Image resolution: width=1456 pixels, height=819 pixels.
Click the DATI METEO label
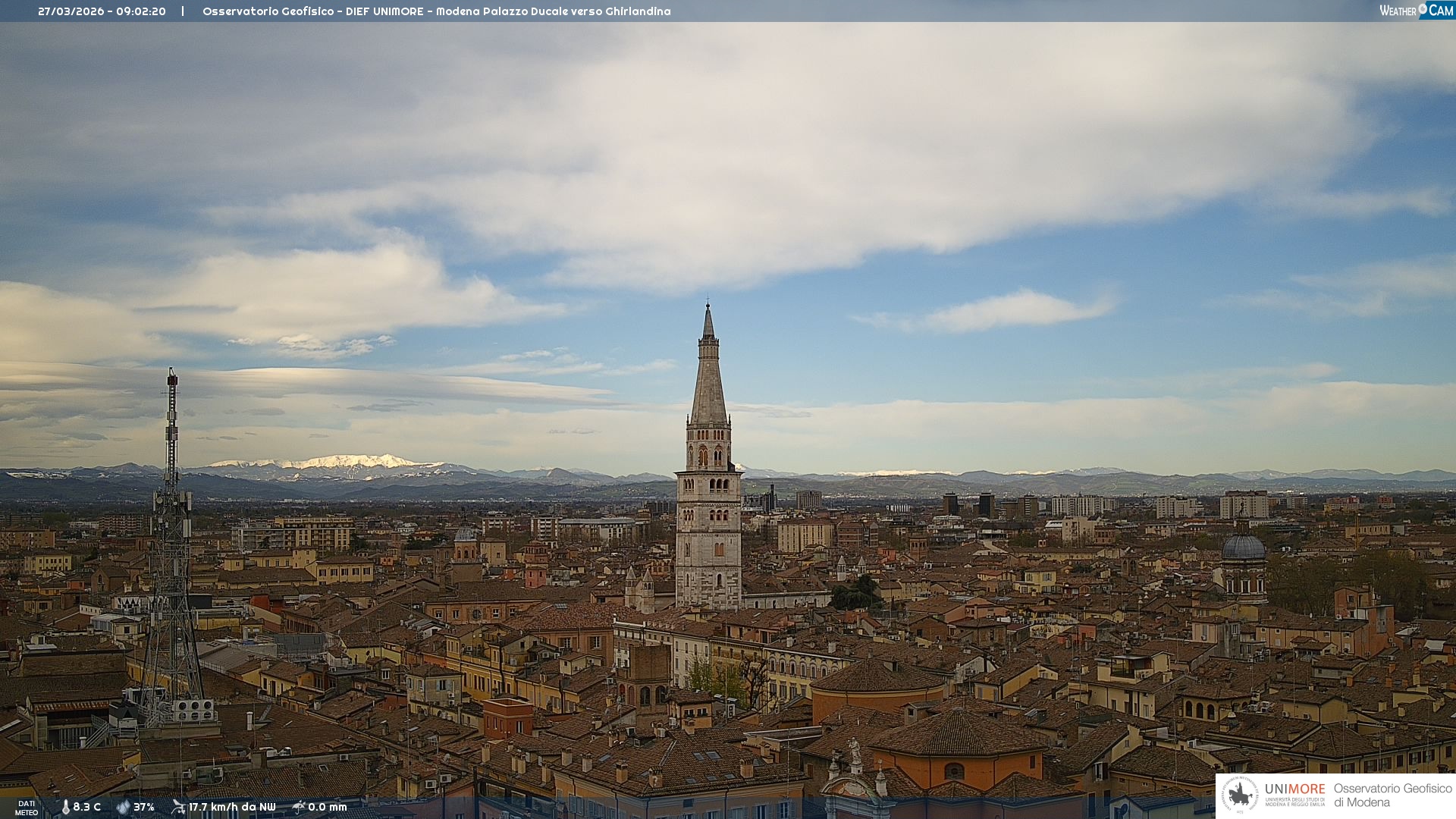pos(27,808)
